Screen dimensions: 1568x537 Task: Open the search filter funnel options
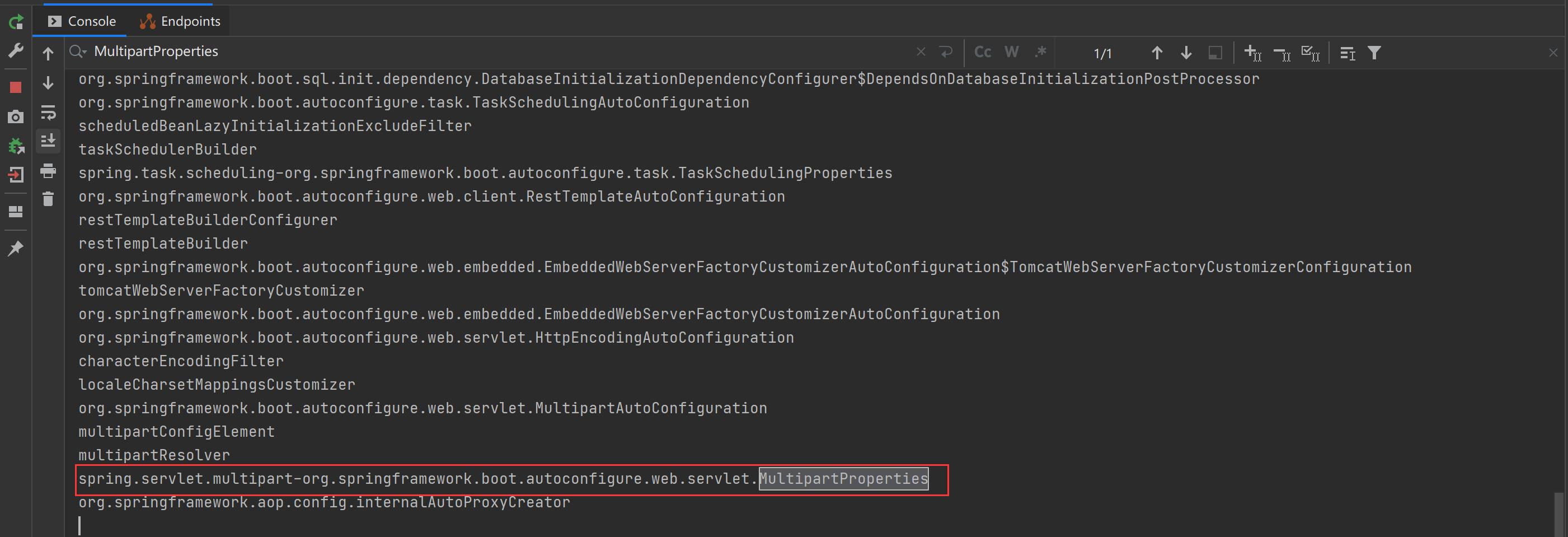1374,53
